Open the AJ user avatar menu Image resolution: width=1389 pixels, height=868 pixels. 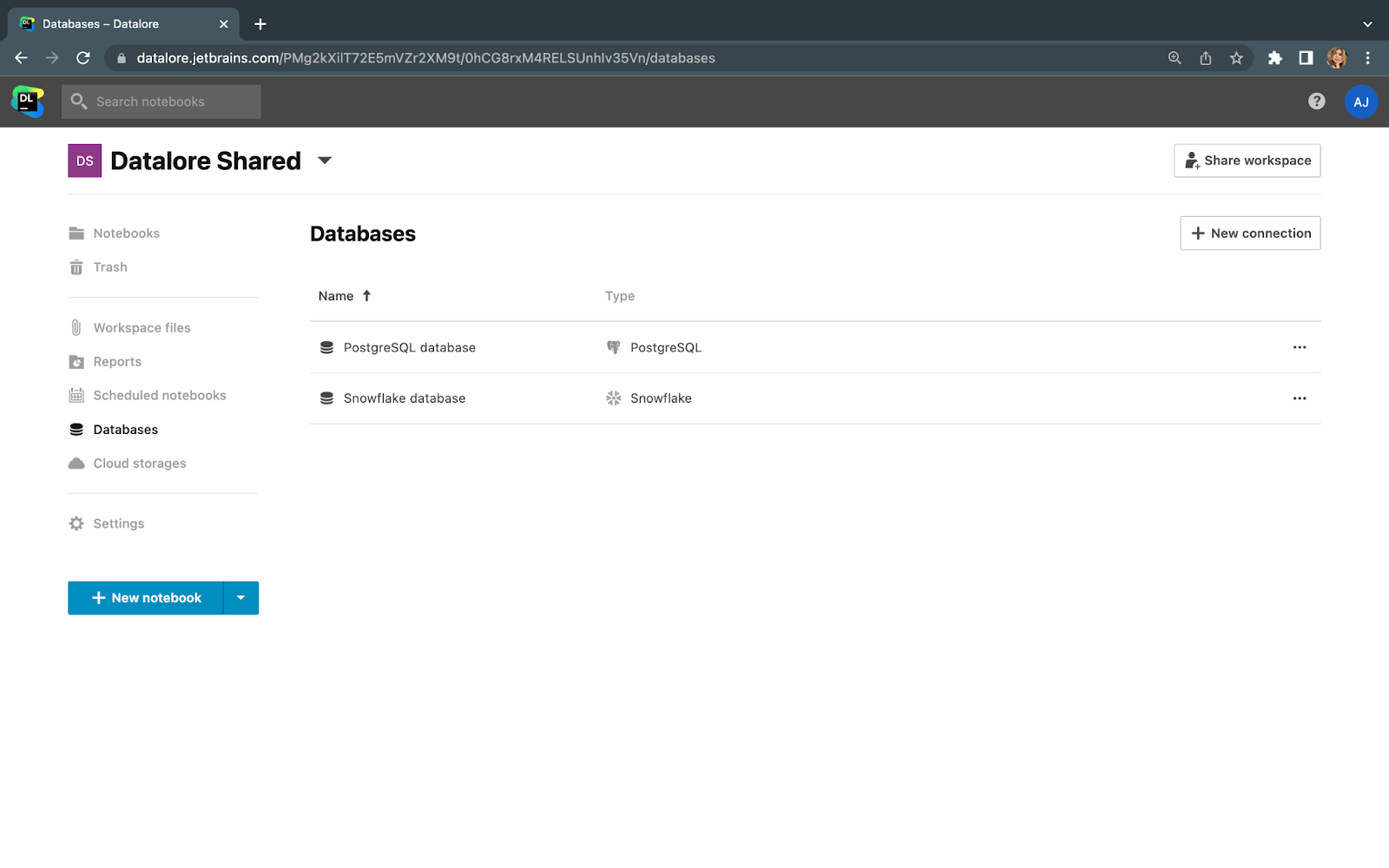(1360, 102)
